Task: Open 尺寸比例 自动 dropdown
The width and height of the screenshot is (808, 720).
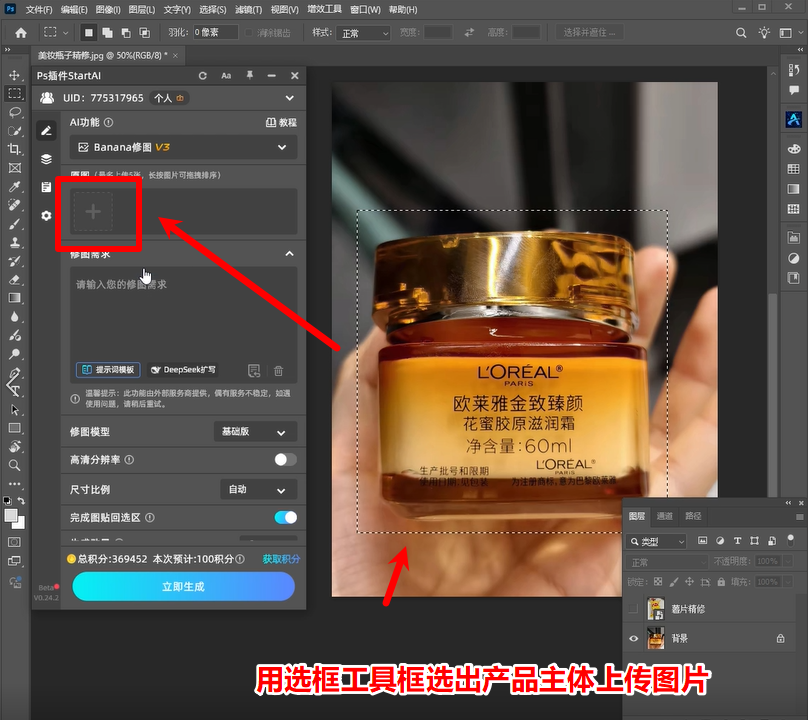Action: point(259,490)
